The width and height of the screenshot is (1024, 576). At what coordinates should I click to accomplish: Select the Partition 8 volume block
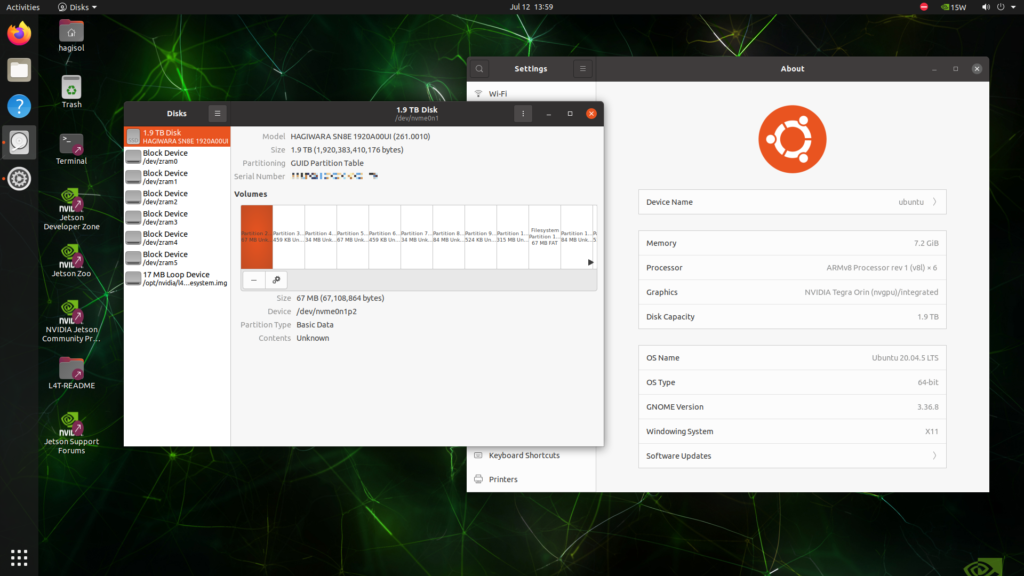(449, 237)
